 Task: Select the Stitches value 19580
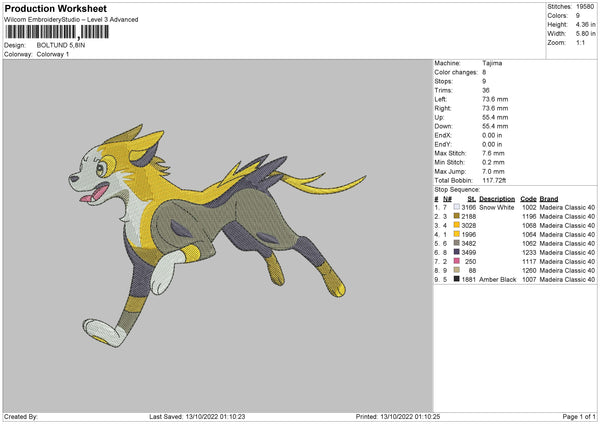point(585,7)
